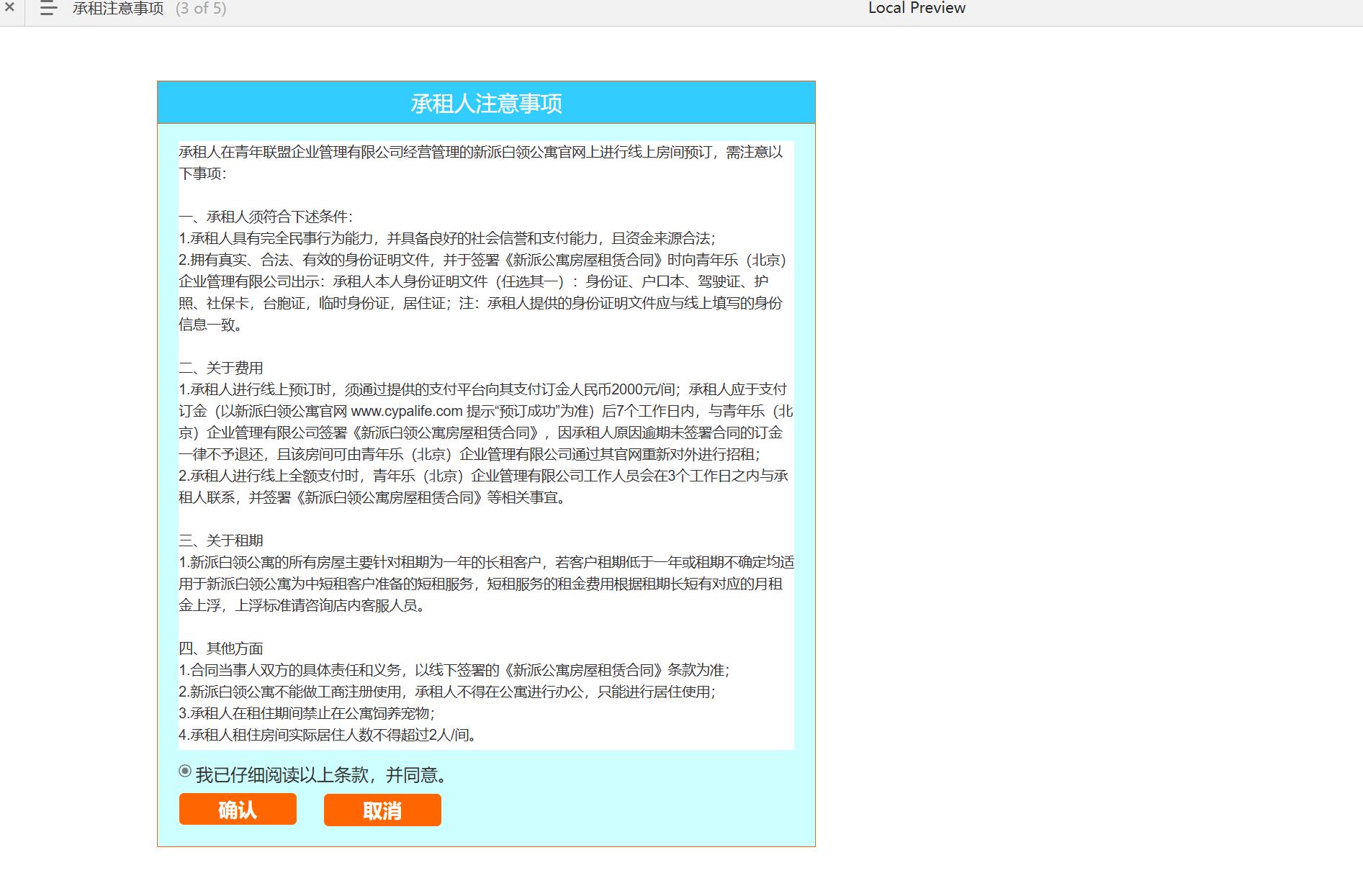
Task: Click the 三、关于租期 heading
Action: 221,540
